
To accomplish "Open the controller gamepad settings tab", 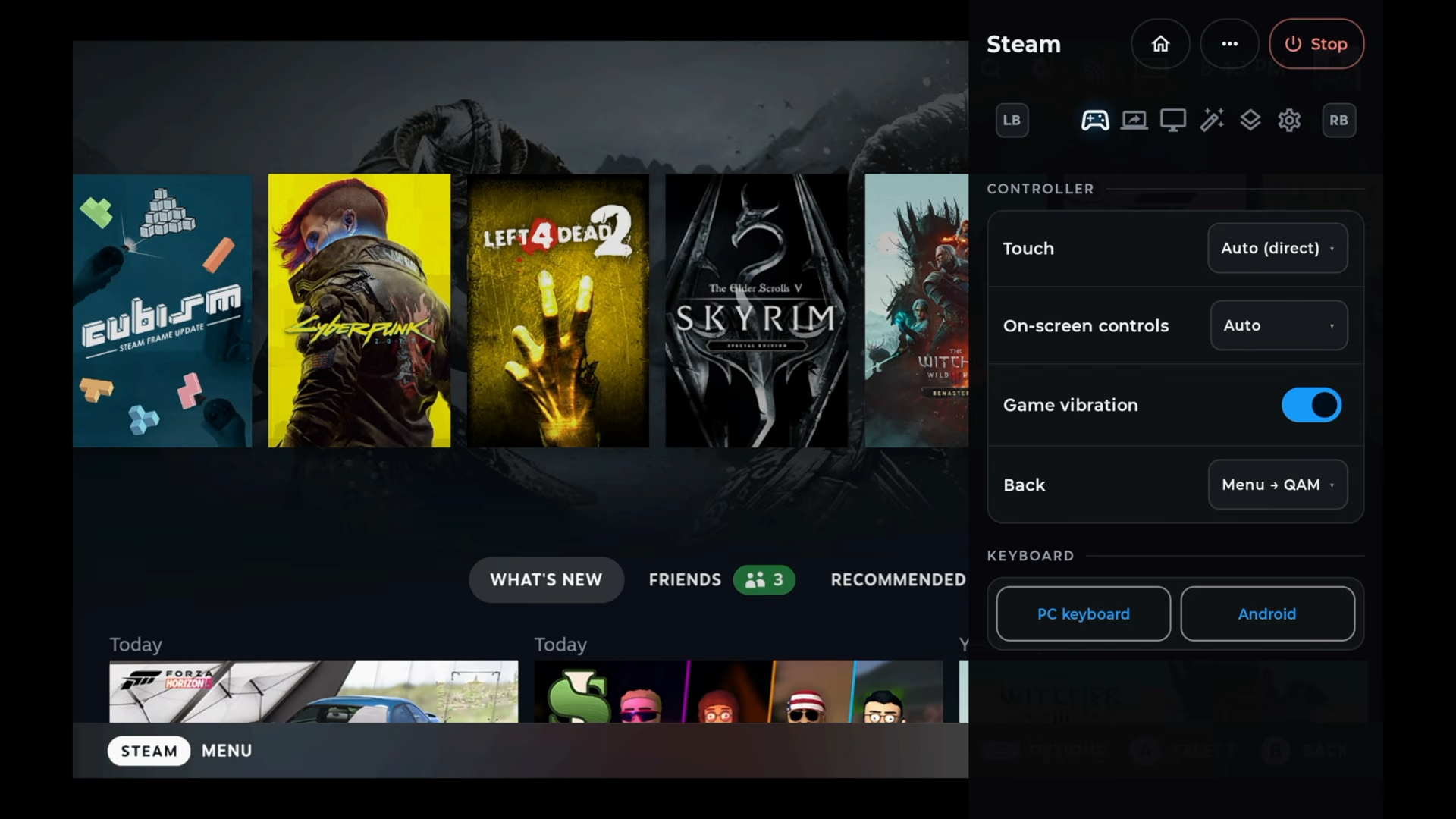I will [x=1095, y=120].
